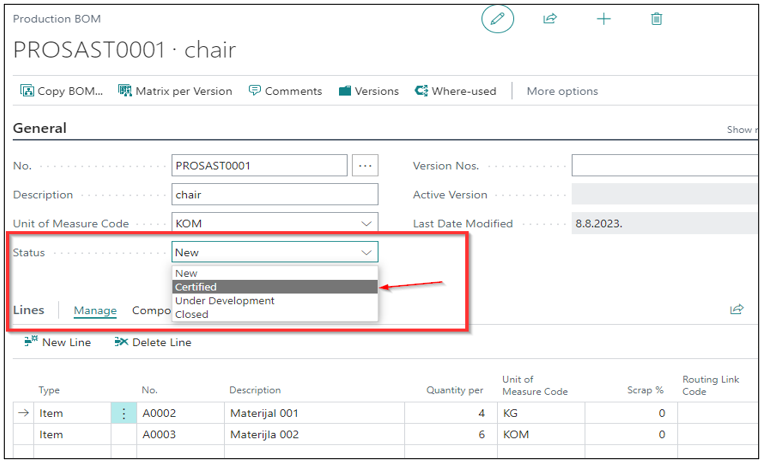Click Materijla 002 description cell
The image size is (764, 464).
pos(314,434)
